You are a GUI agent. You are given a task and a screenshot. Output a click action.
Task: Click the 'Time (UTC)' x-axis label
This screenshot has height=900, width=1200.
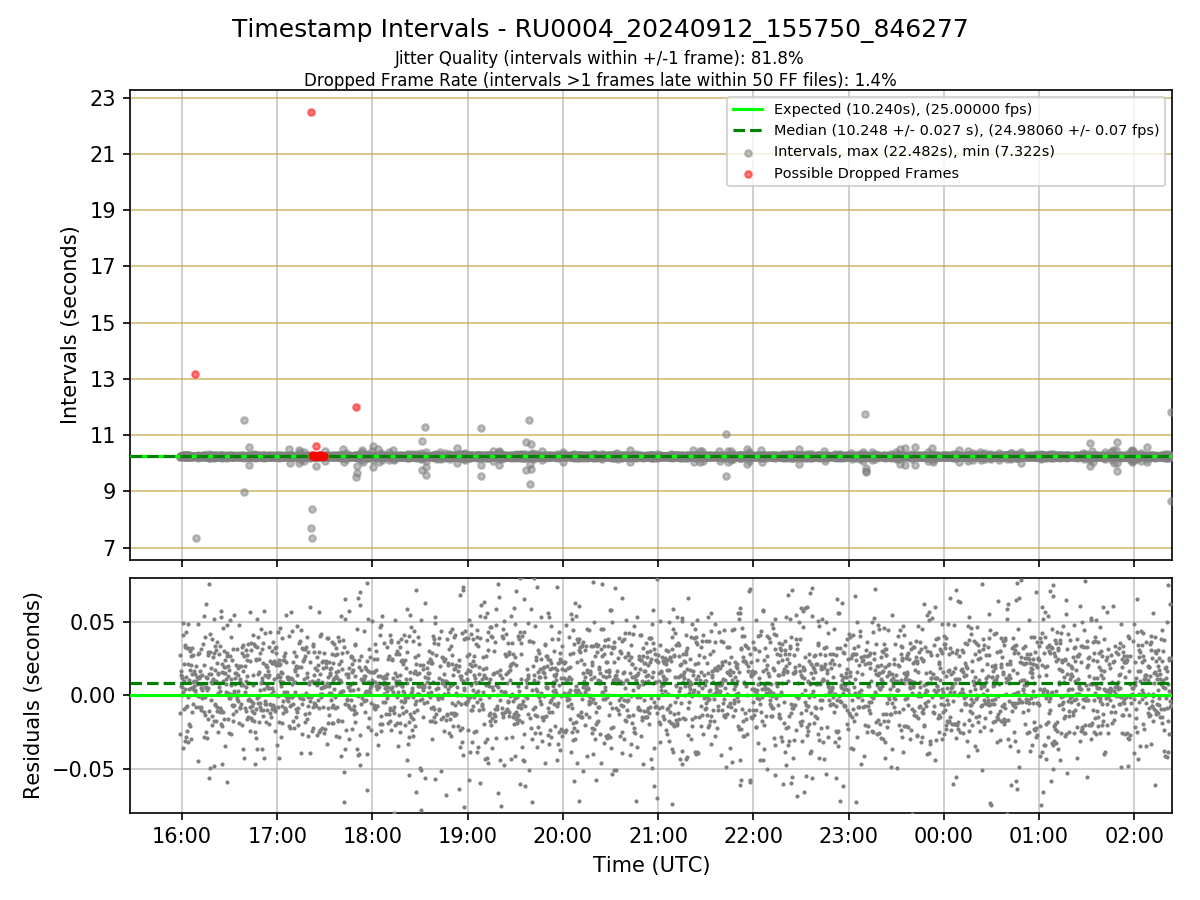pyautogui.click(x=651, y=865)
